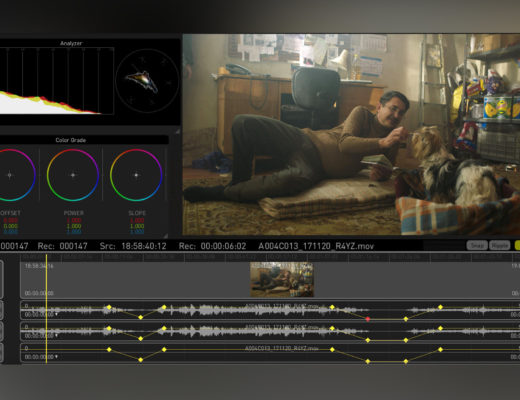
Task: Click the Power color wheel center point
Action: [73, 175]
